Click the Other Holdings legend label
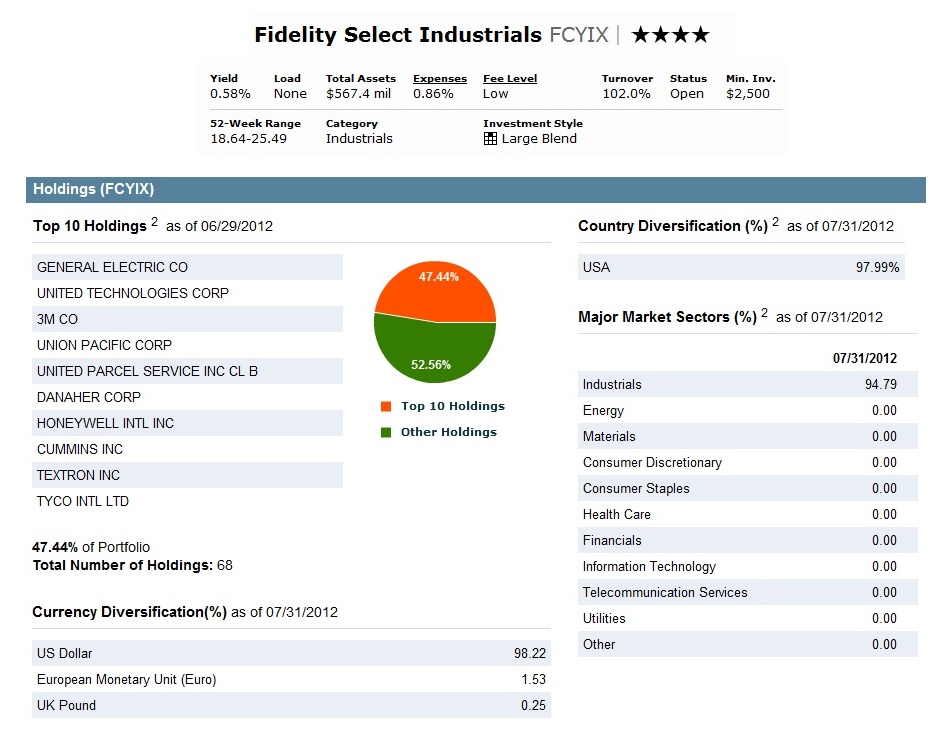Viewport: 940px width, 753px height. 448,432
